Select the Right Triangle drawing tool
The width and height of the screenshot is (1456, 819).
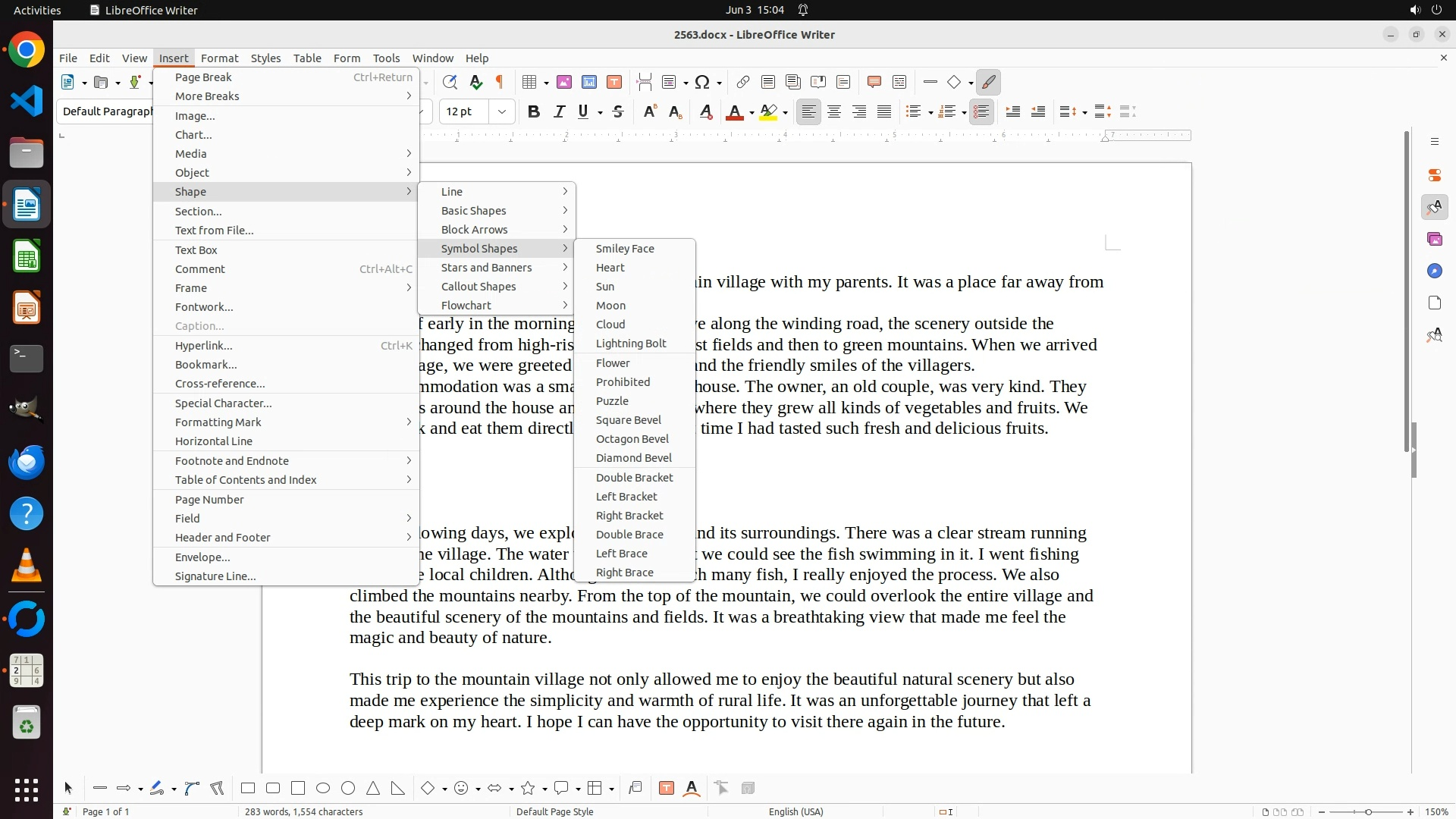point(398,789)
